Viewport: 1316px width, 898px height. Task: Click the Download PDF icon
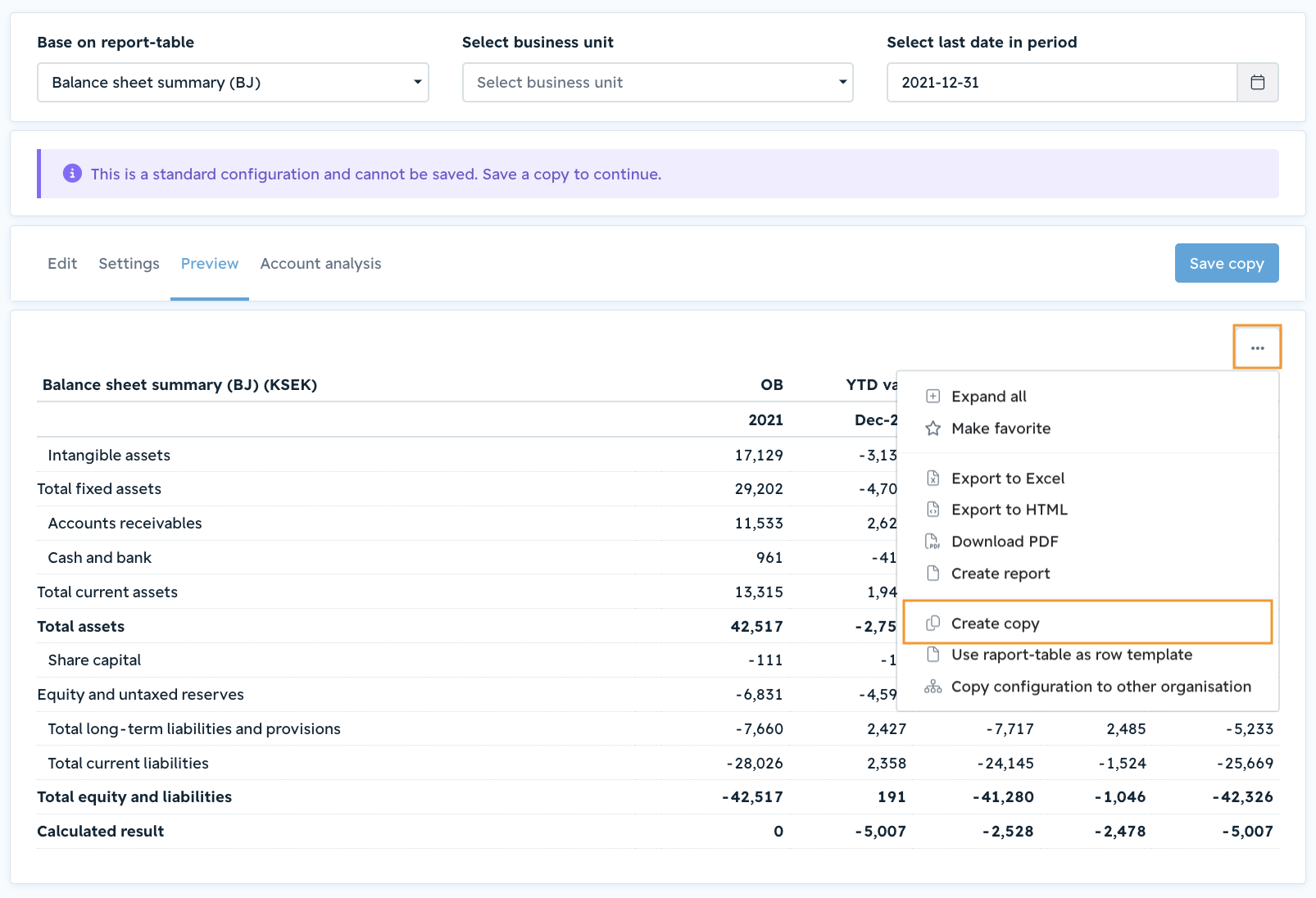(933, 542)
